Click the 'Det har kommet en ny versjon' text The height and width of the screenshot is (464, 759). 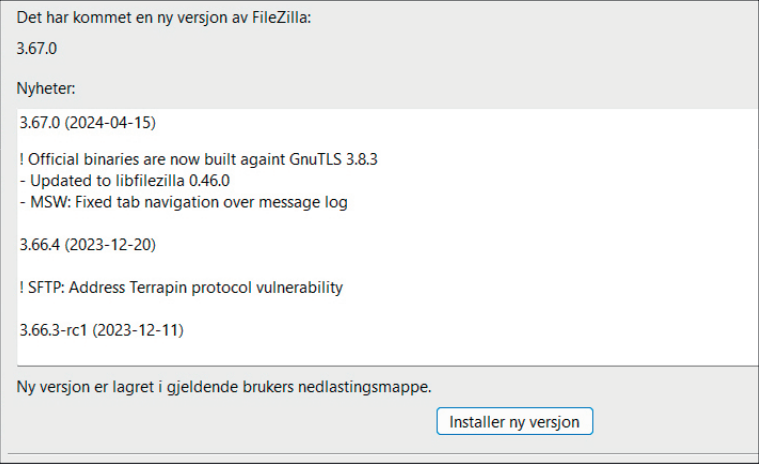coord(165,18)
